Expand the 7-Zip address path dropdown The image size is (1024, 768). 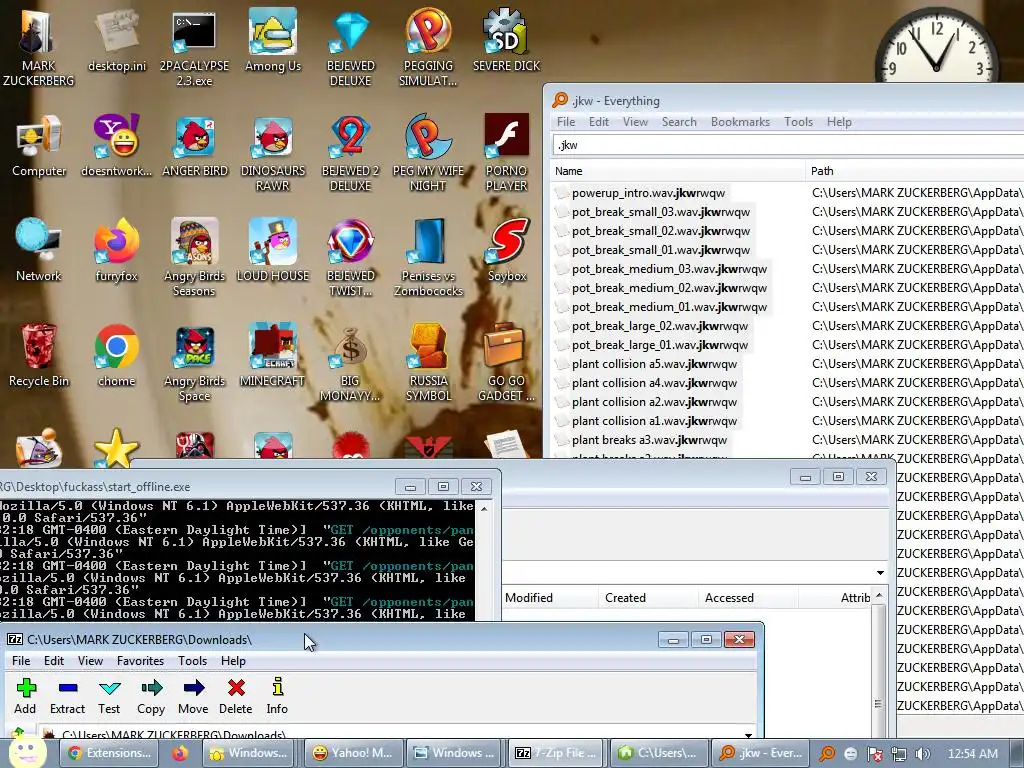point(749,734)
